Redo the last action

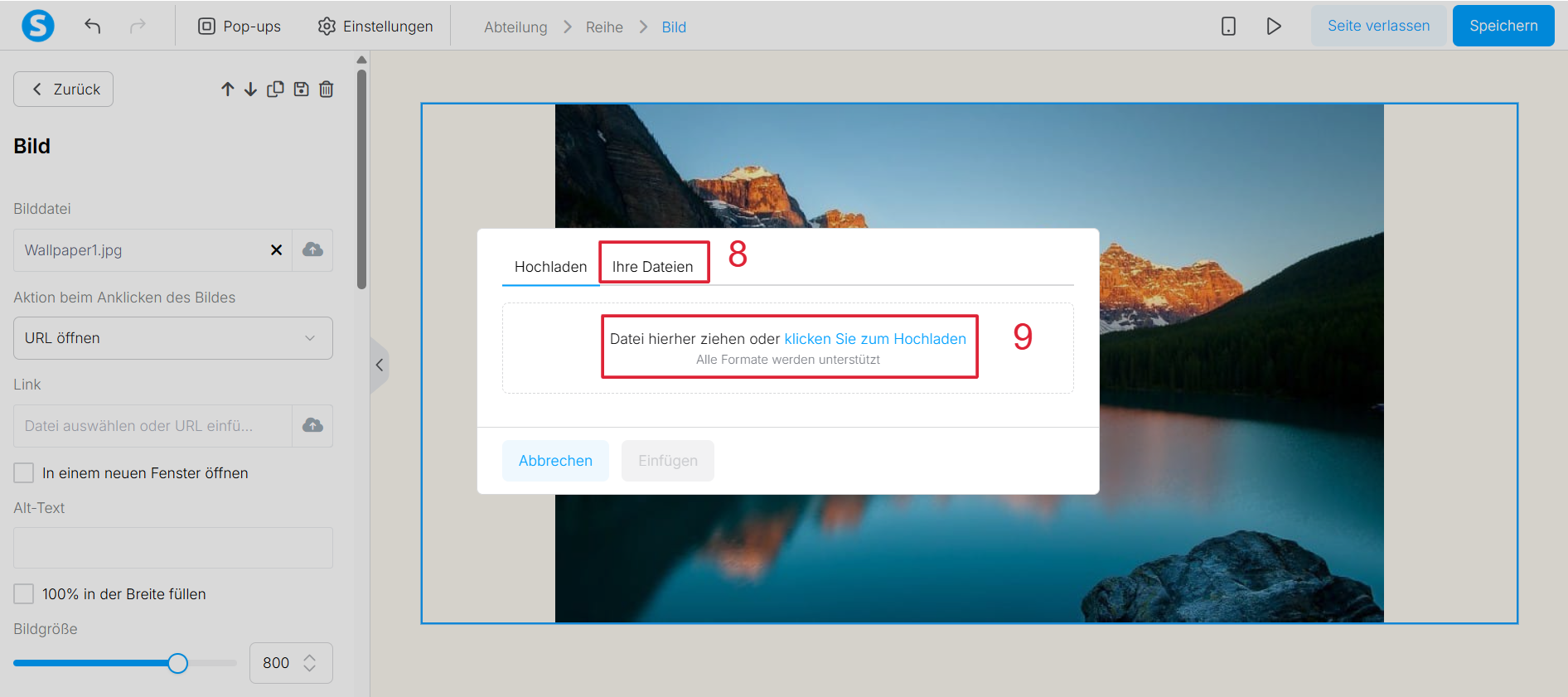(138, 26)
